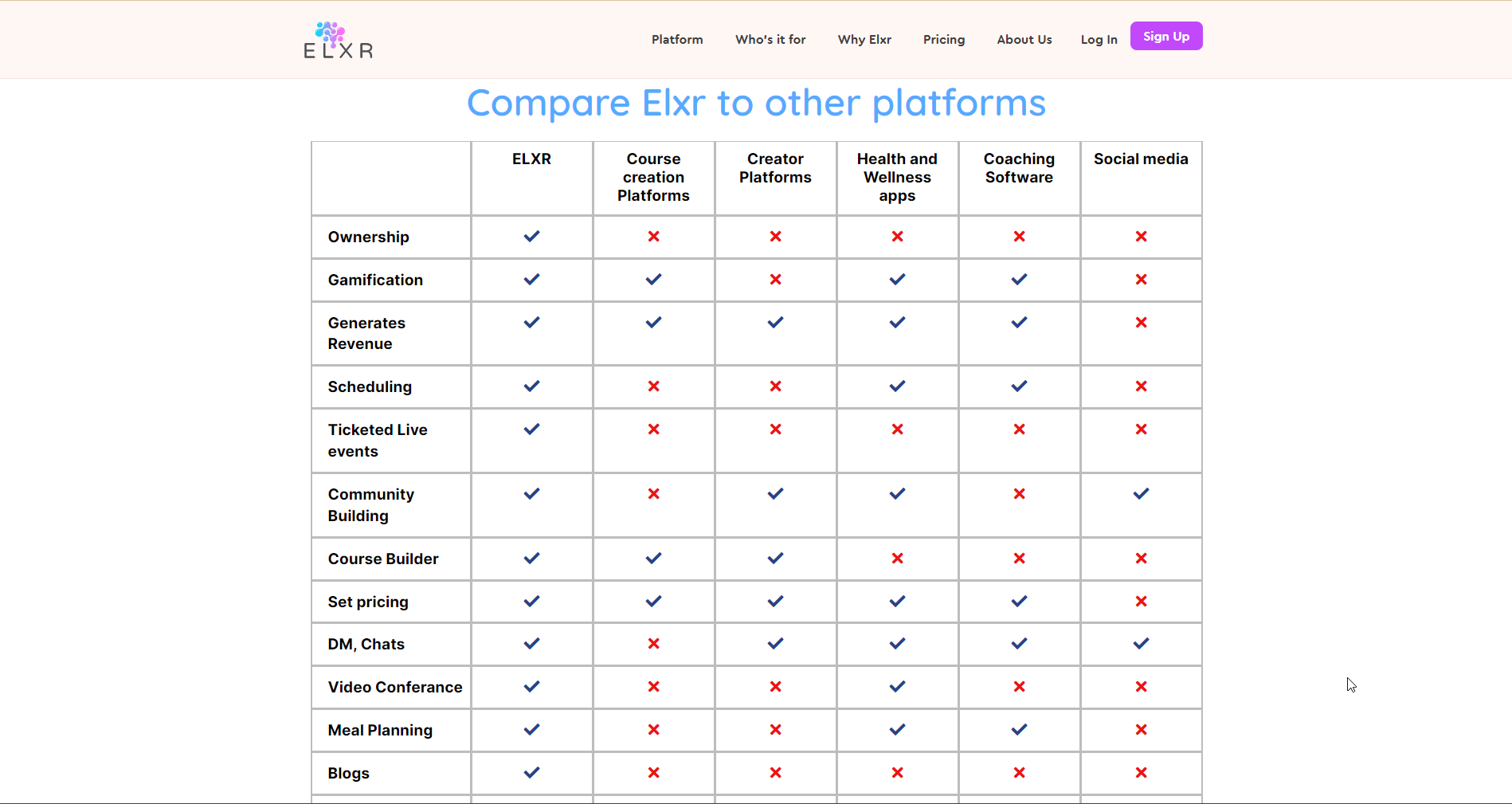Open the Who's it for menu
The image size is (1512, 804).
770,39
